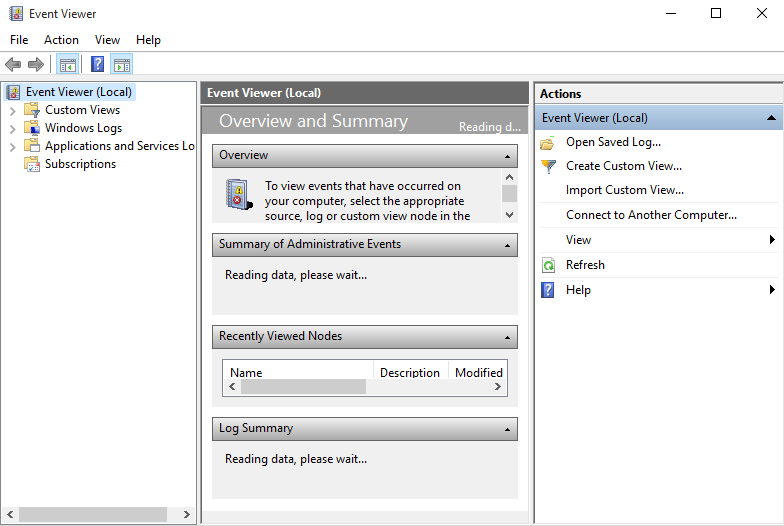Click the console tree scroll left arrow
This screenshot has height=526, width=784.
[10, 514]
